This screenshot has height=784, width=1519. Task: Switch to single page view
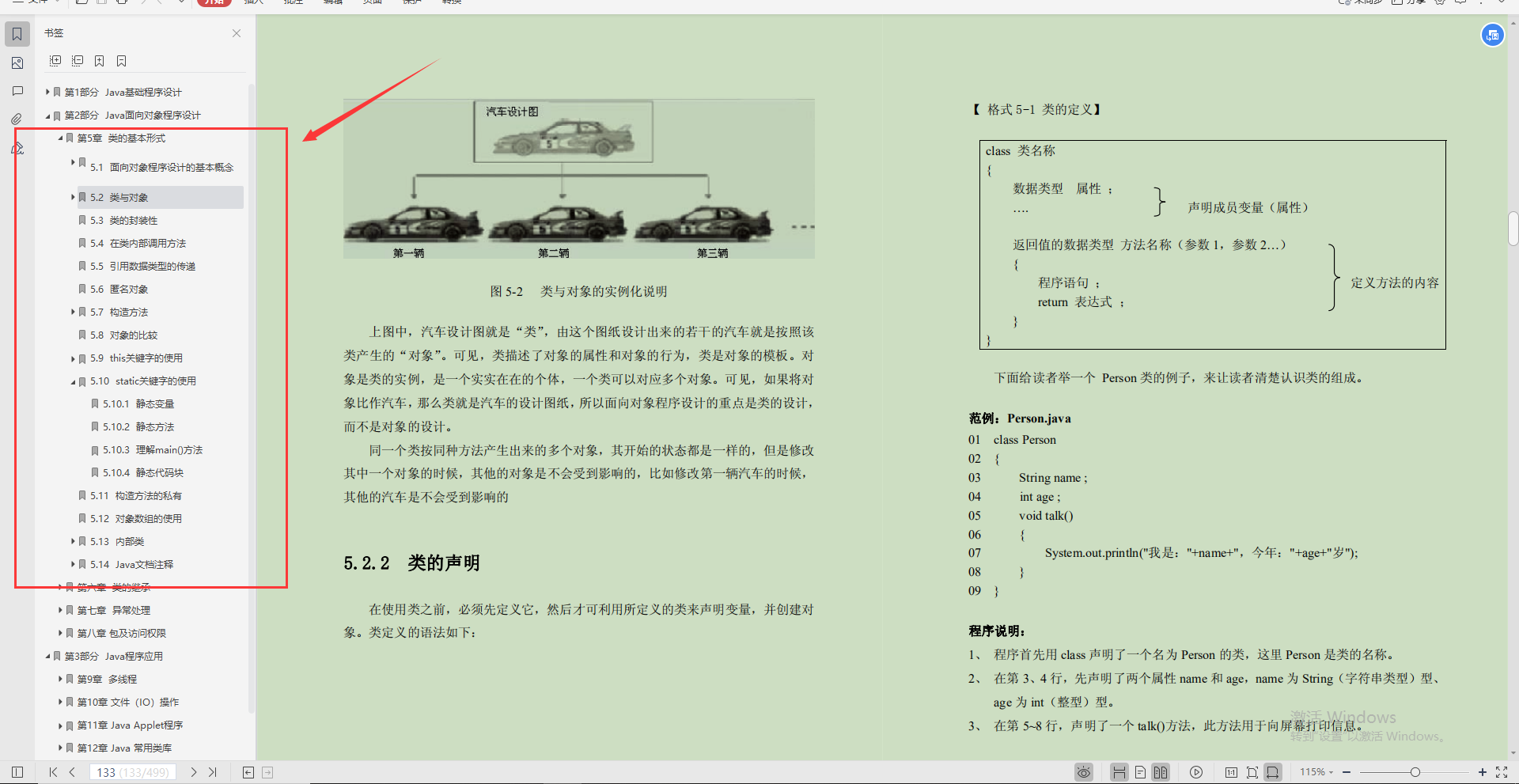(x=1140, y=772)
